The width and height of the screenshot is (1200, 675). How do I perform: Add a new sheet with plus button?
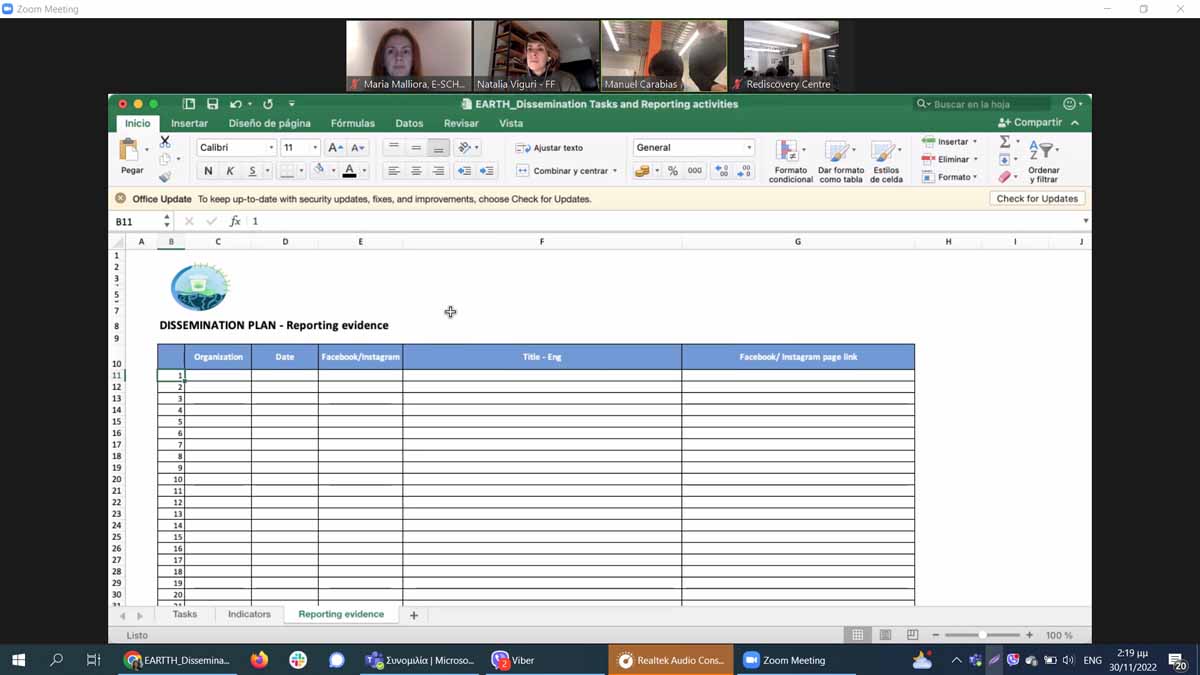pos(414,615)
